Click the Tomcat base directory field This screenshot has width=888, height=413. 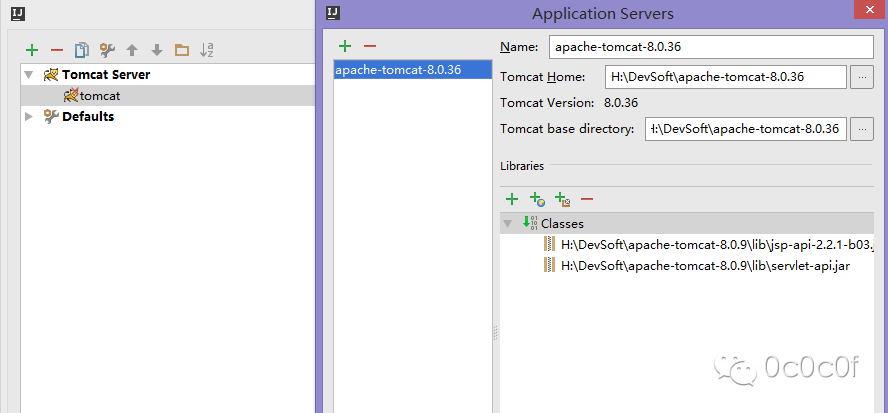click(746, 129)
